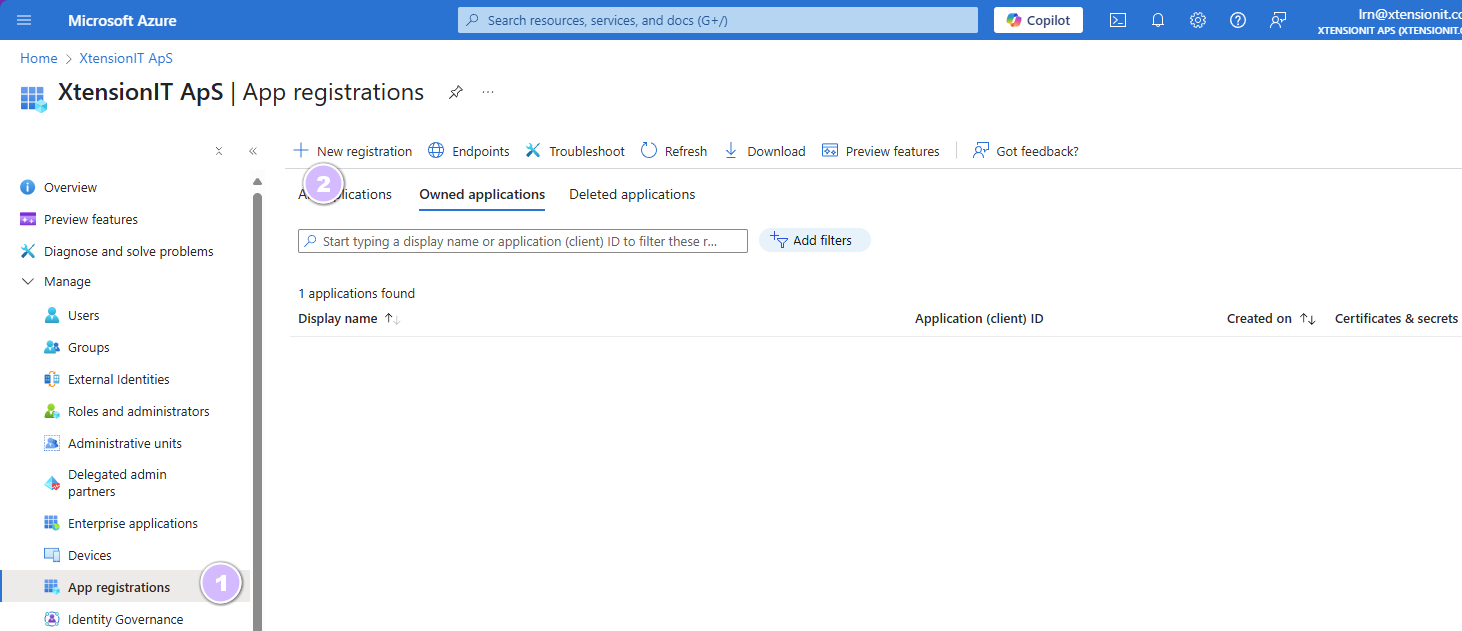Open the notifications bell

point(1158,20)
